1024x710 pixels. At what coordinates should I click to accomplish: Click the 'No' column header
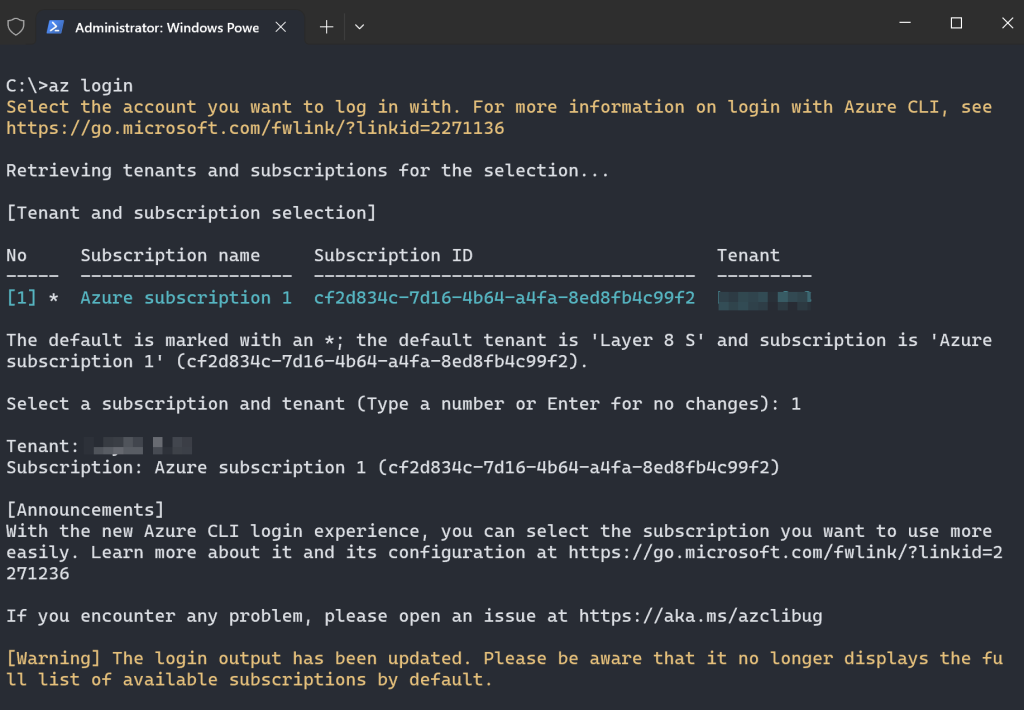point(16,255)
